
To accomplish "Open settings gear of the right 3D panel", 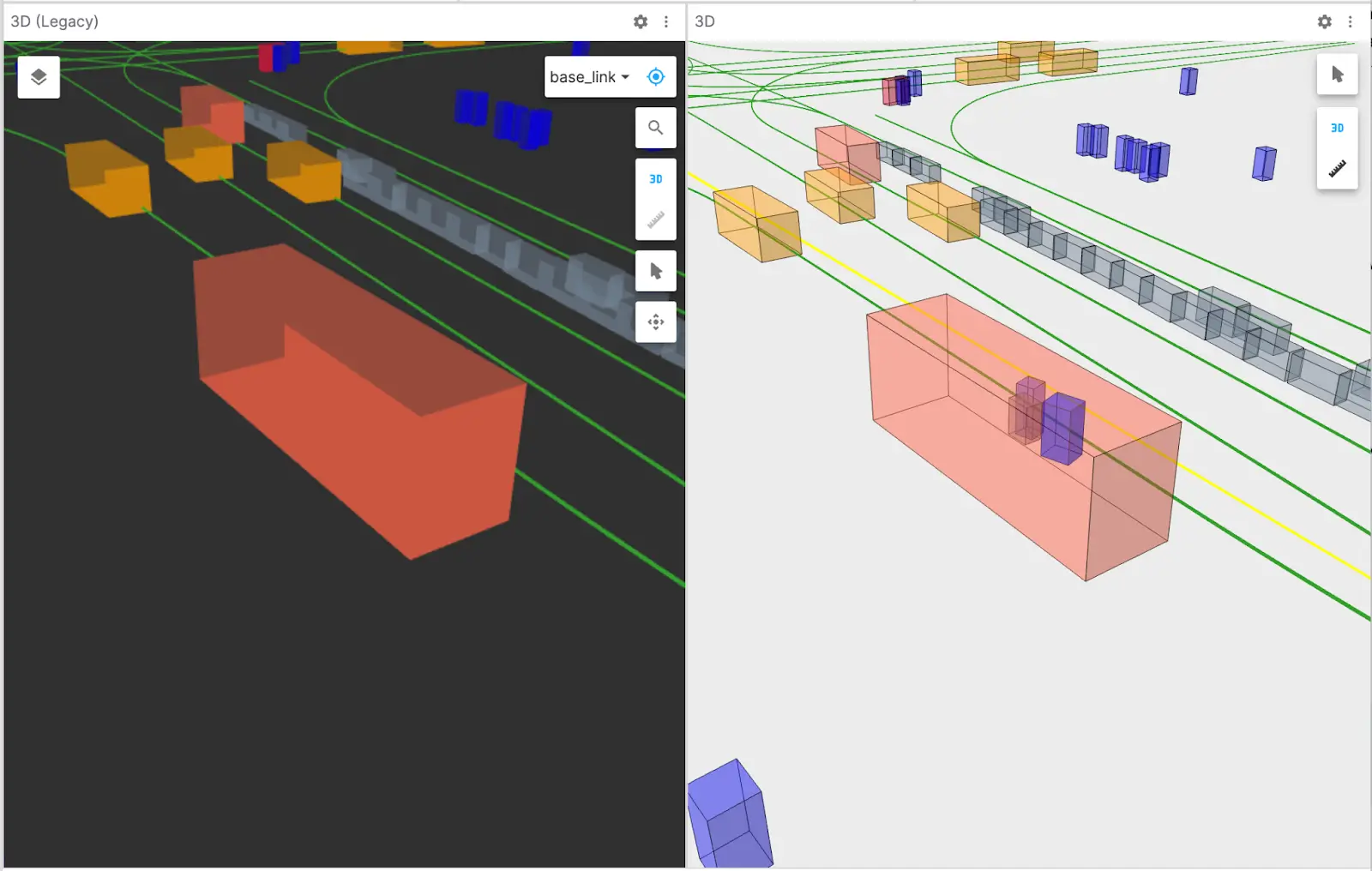I will 1325,22.
